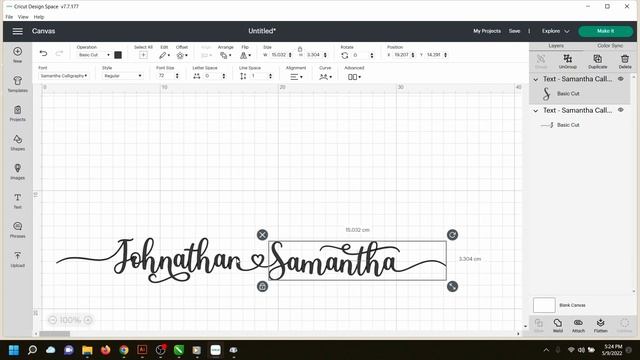The width and height of the screenshot is (640, 360).
Task: Open the Images panel
Action: [x=18, y=171]
